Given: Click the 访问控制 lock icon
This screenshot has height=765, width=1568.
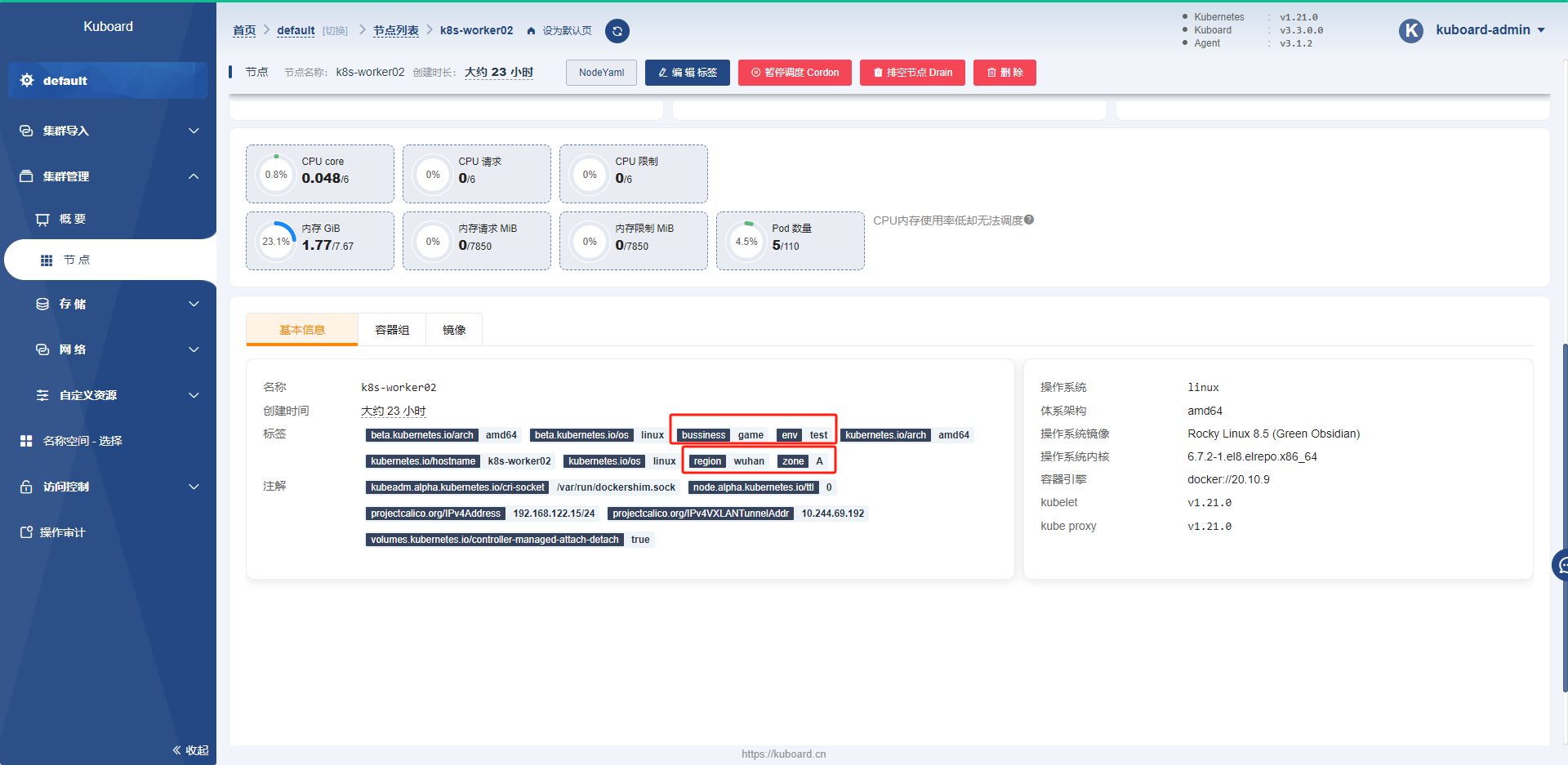Looking at the screenshot, I should (x=26, y=487).
